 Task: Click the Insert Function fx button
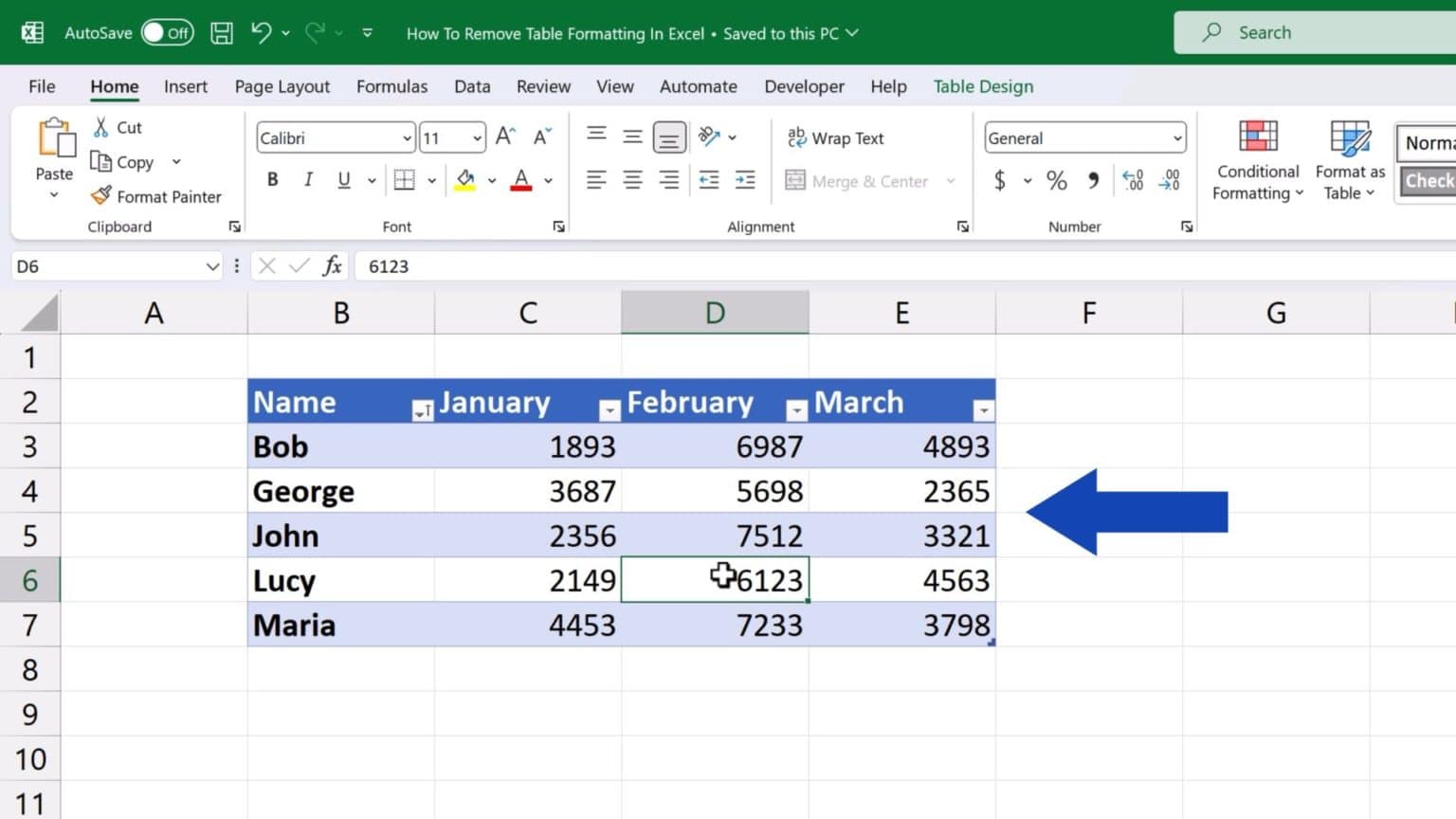(334, 266)
